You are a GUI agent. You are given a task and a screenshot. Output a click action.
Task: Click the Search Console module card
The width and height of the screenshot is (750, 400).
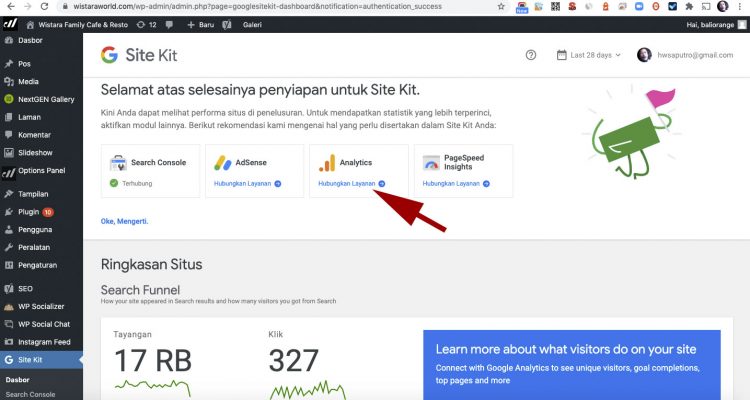(150, 171)
